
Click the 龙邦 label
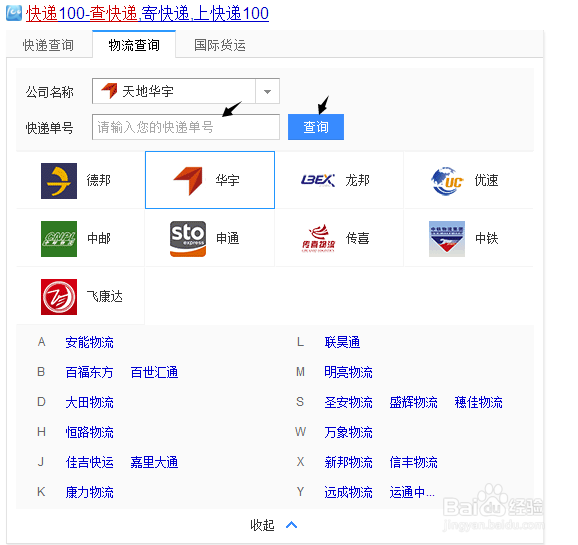(x=357, y=180)
